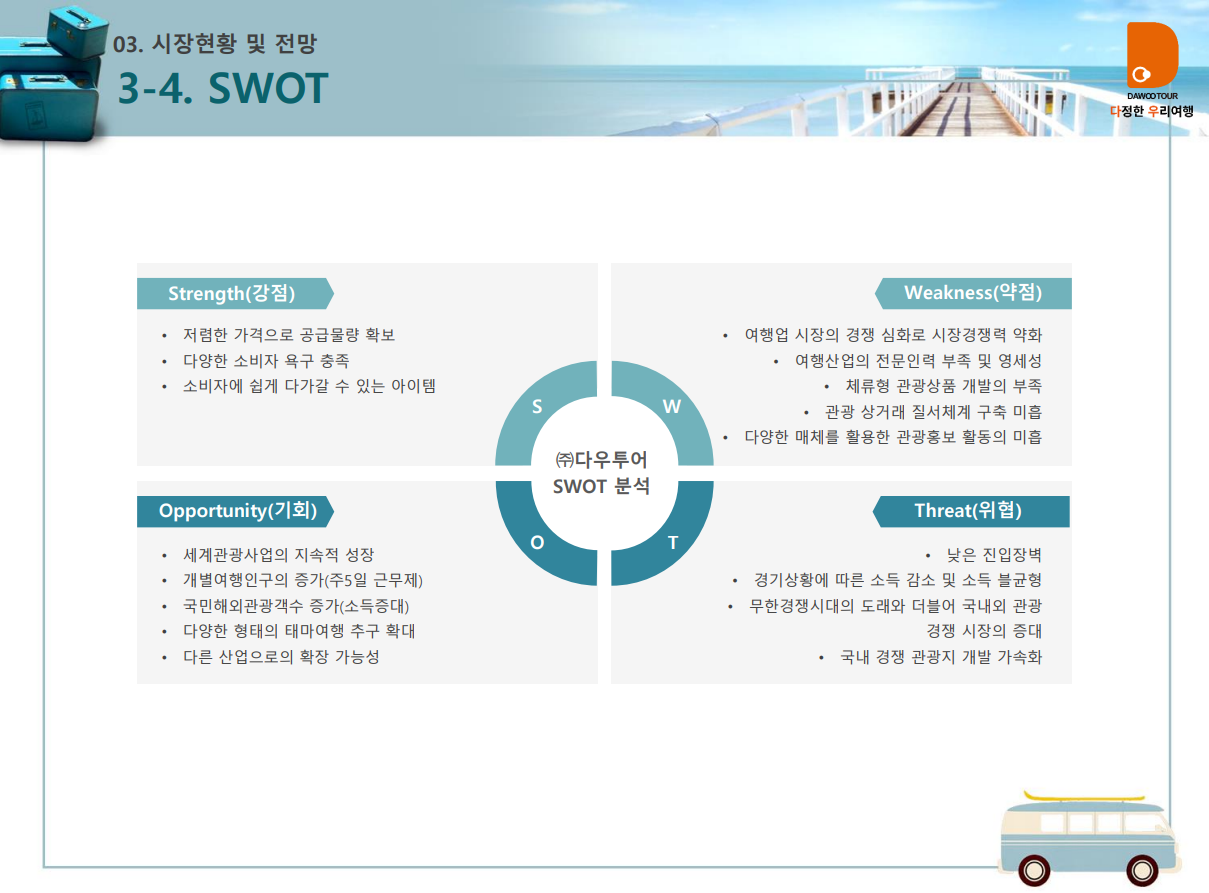Click the bullet 체류형 관광상품 개발의 부족
1209x893 pixels.
(944, 386)
